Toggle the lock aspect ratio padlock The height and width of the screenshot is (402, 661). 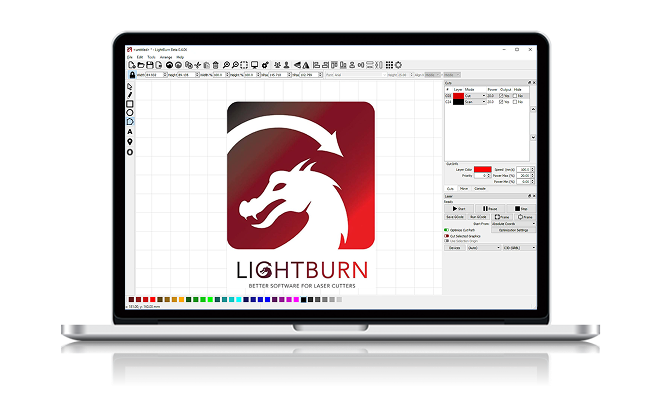tap(130, 74)
